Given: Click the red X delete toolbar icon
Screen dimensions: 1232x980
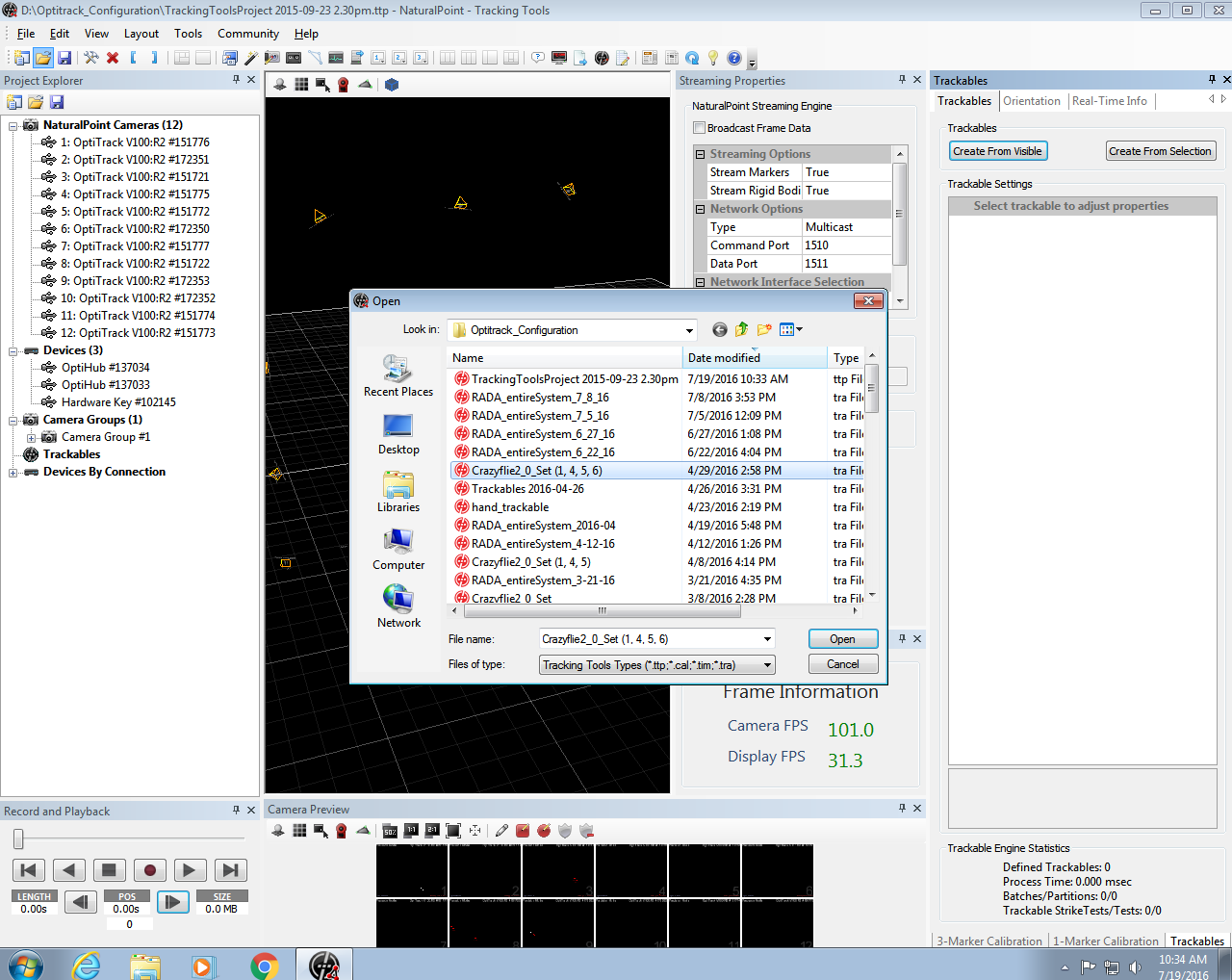Looking at the screenshot, I should (113, 58).
